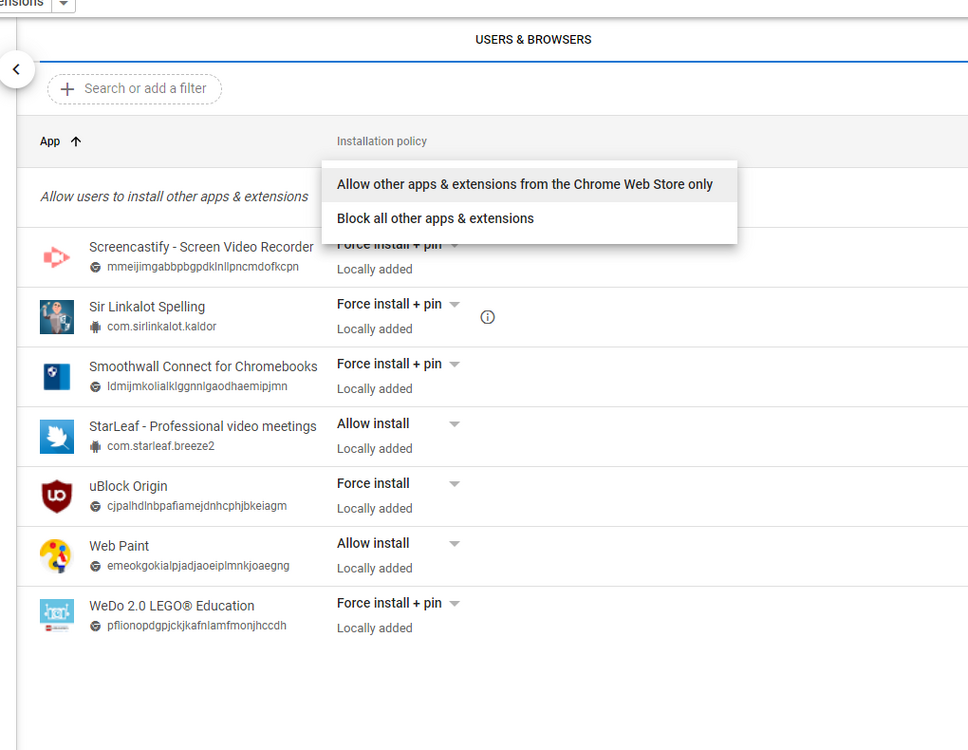Click Locally added under uBlock Origin
Screen dimensions: 968x750
[375, 509]
